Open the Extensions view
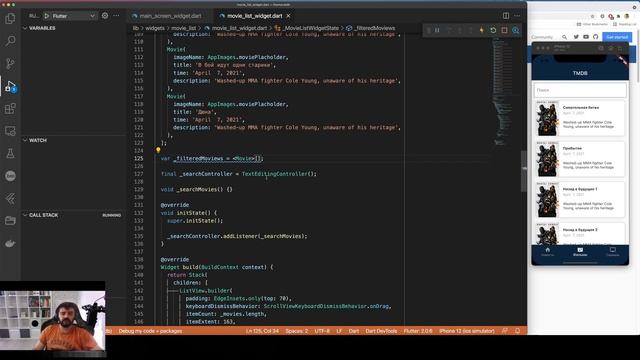Viewport: 640px width, 360px height. pyautogui.click(x=10, y=109)
